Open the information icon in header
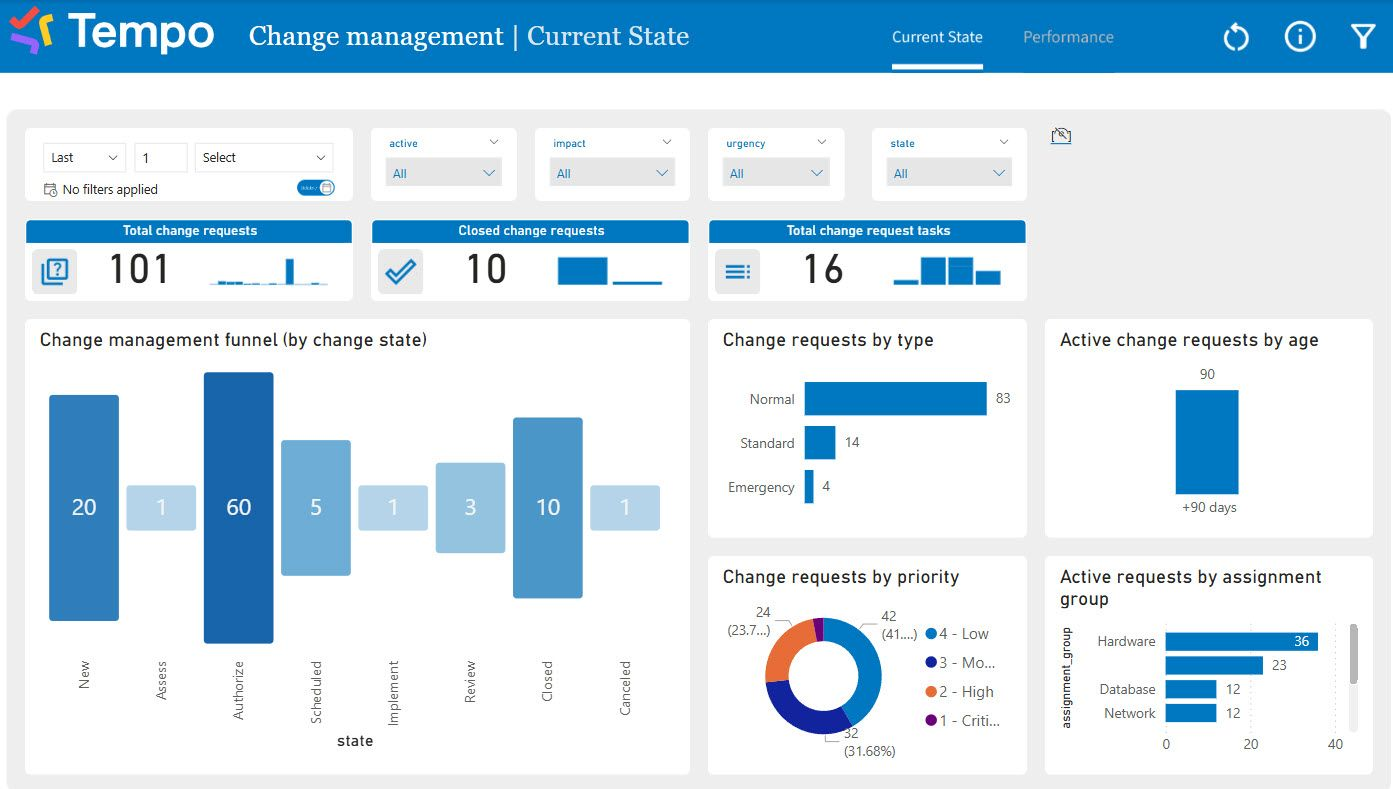 (x=1299, y=37)
